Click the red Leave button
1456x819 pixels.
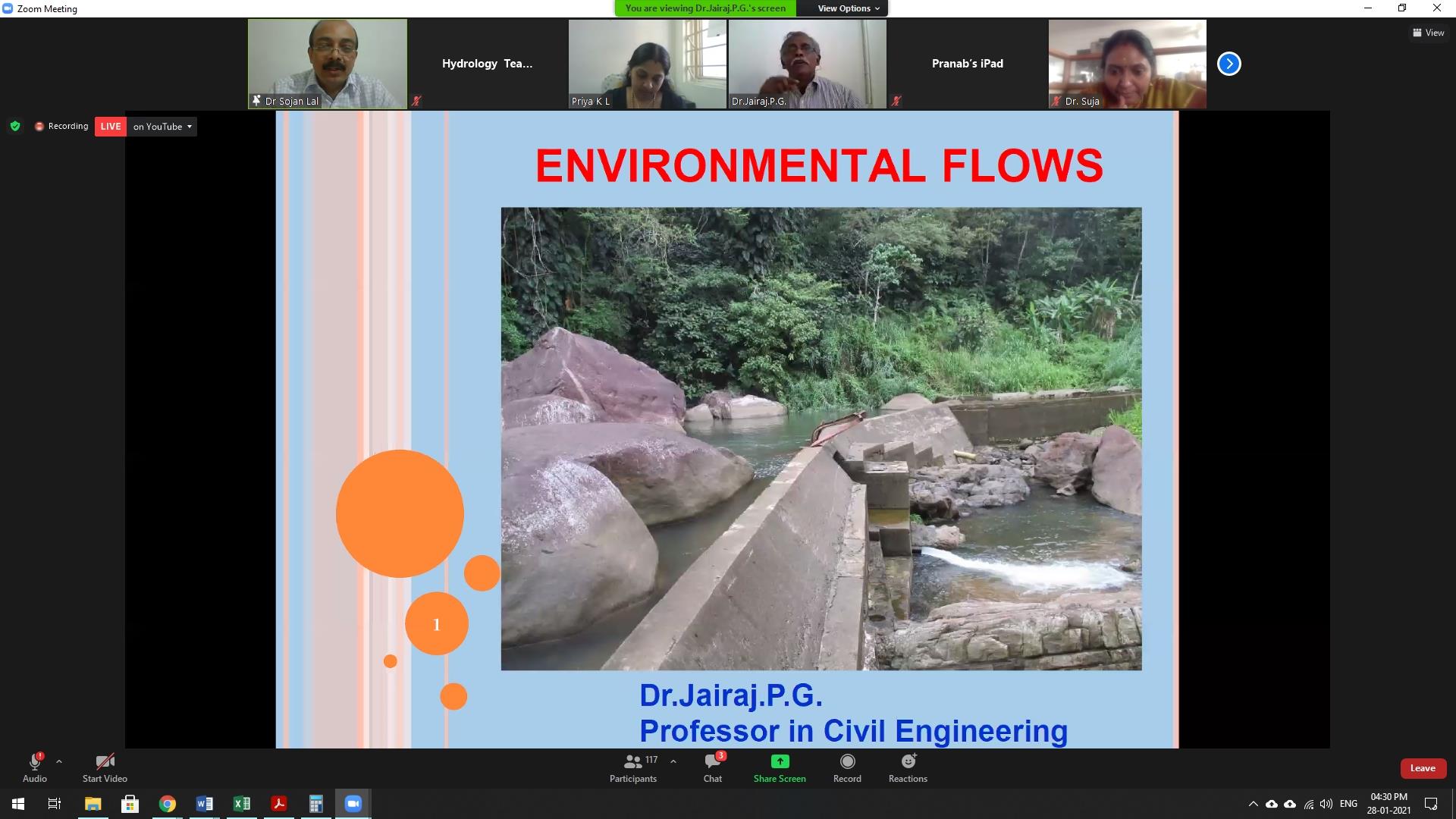[x=1422, y=768]
